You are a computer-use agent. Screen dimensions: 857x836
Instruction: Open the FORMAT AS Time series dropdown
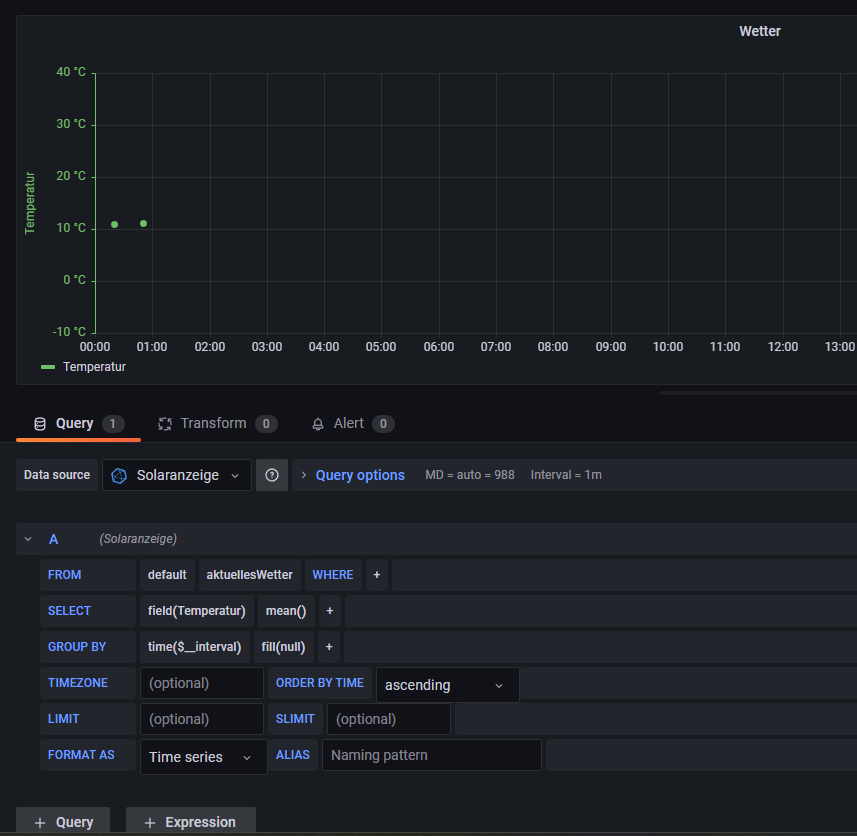202,757
